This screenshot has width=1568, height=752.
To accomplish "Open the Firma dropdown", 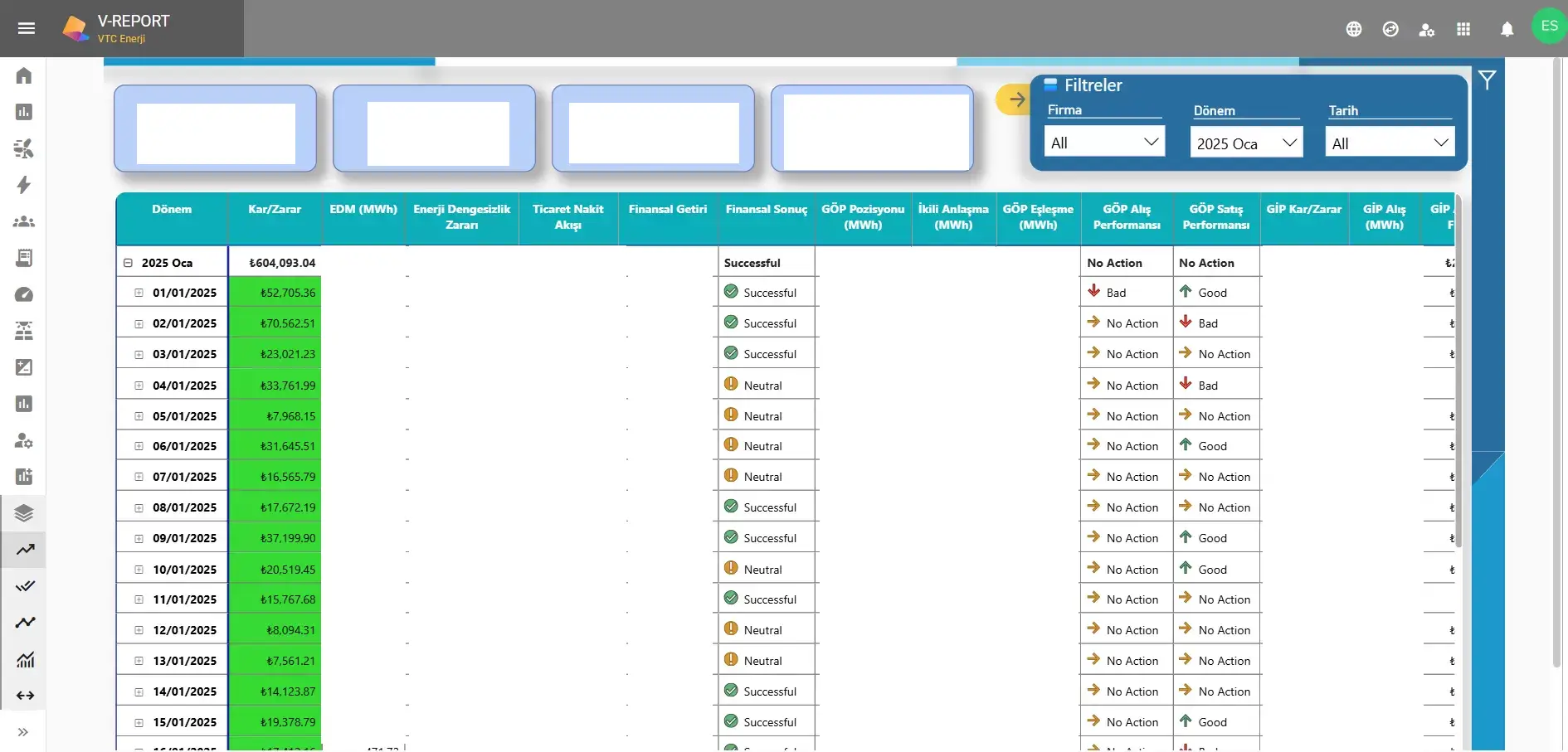I will pyautogui.click(x=1104, y=143).
